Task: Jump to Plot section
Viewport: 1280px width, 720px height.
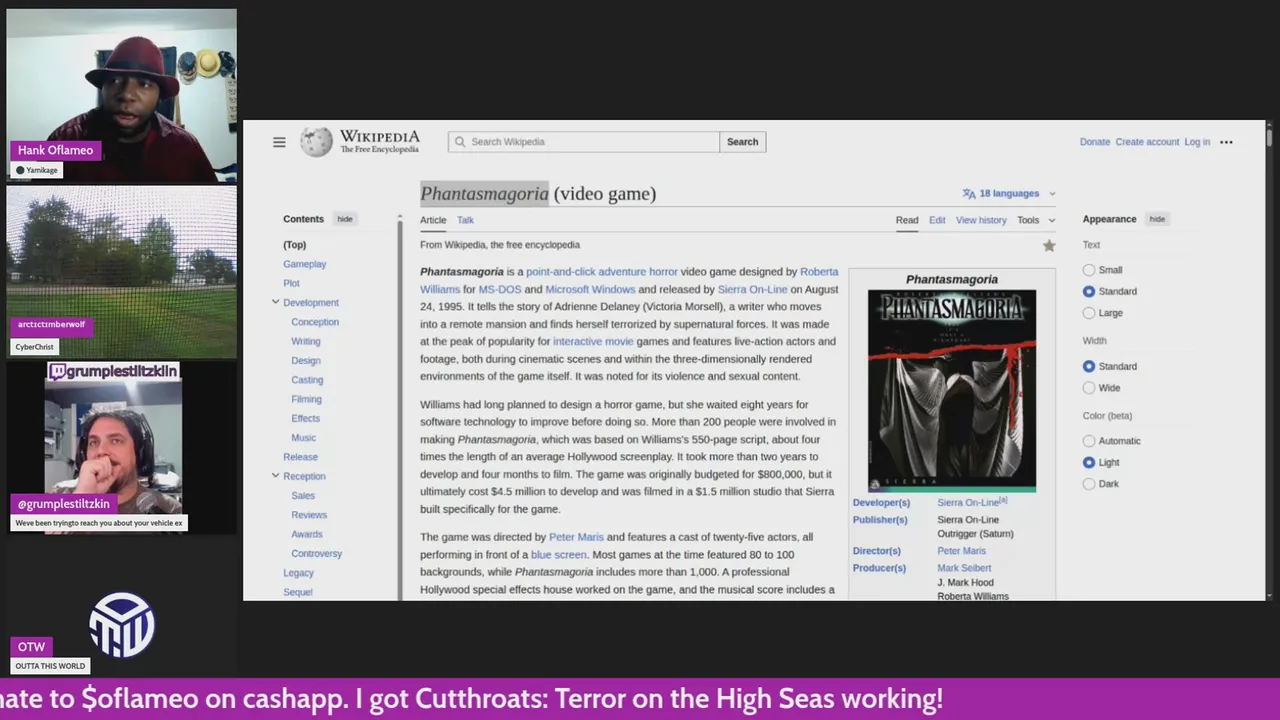Action: pos(291,283)
